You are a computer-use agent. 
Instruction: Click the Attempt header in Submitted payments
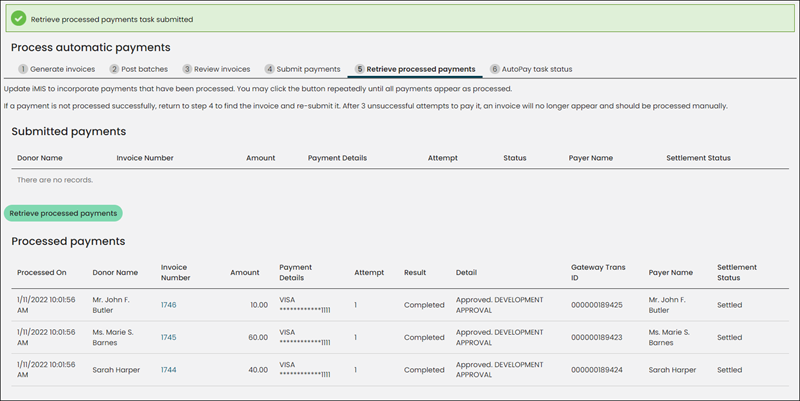click(x=443, y=158)
